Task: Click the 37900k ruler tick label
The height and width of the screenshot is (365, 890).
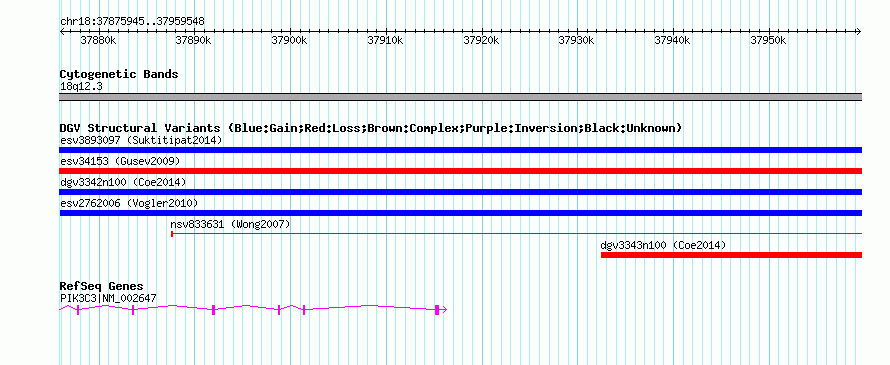Action: coord(289,40)
